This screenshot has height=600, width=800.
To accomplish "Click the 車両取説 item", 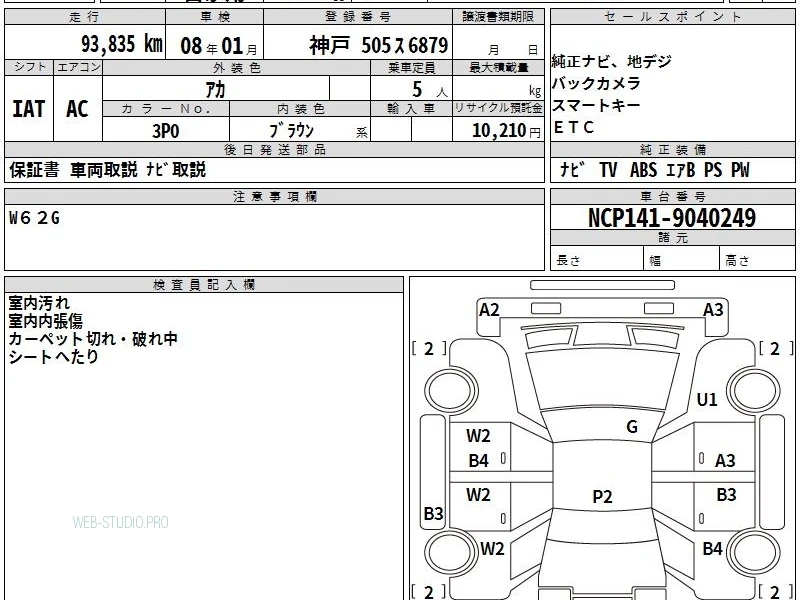I will click(104, 170).
